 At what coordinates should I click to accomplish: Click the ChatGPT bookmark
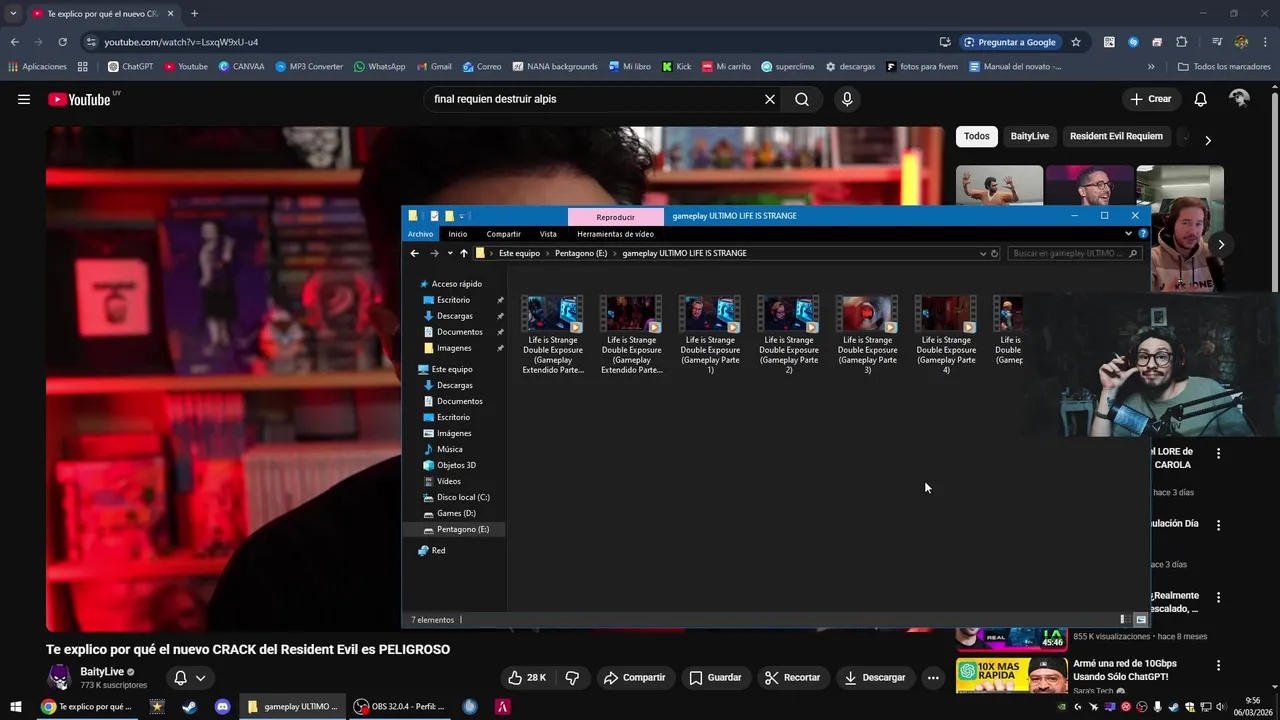(x=130, y=67)
